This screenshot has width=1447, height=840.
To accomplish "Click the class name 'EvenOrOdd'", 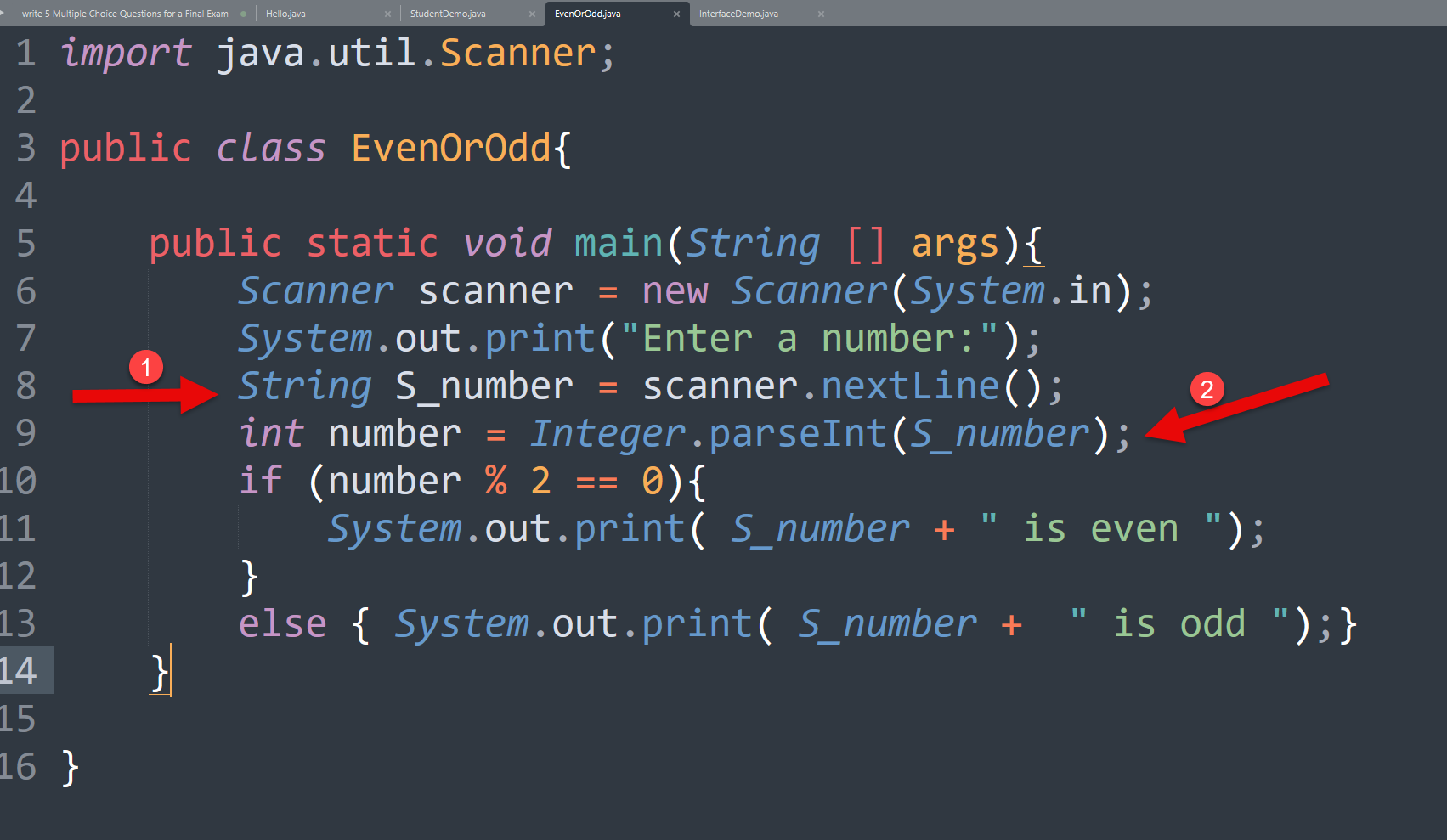I will (x=451, y=148).
